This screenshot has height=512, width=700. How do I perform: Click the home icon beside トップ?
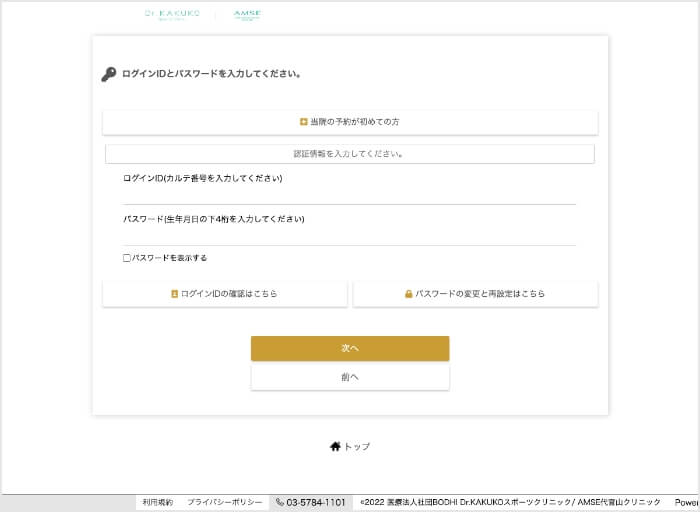[335, 446]
